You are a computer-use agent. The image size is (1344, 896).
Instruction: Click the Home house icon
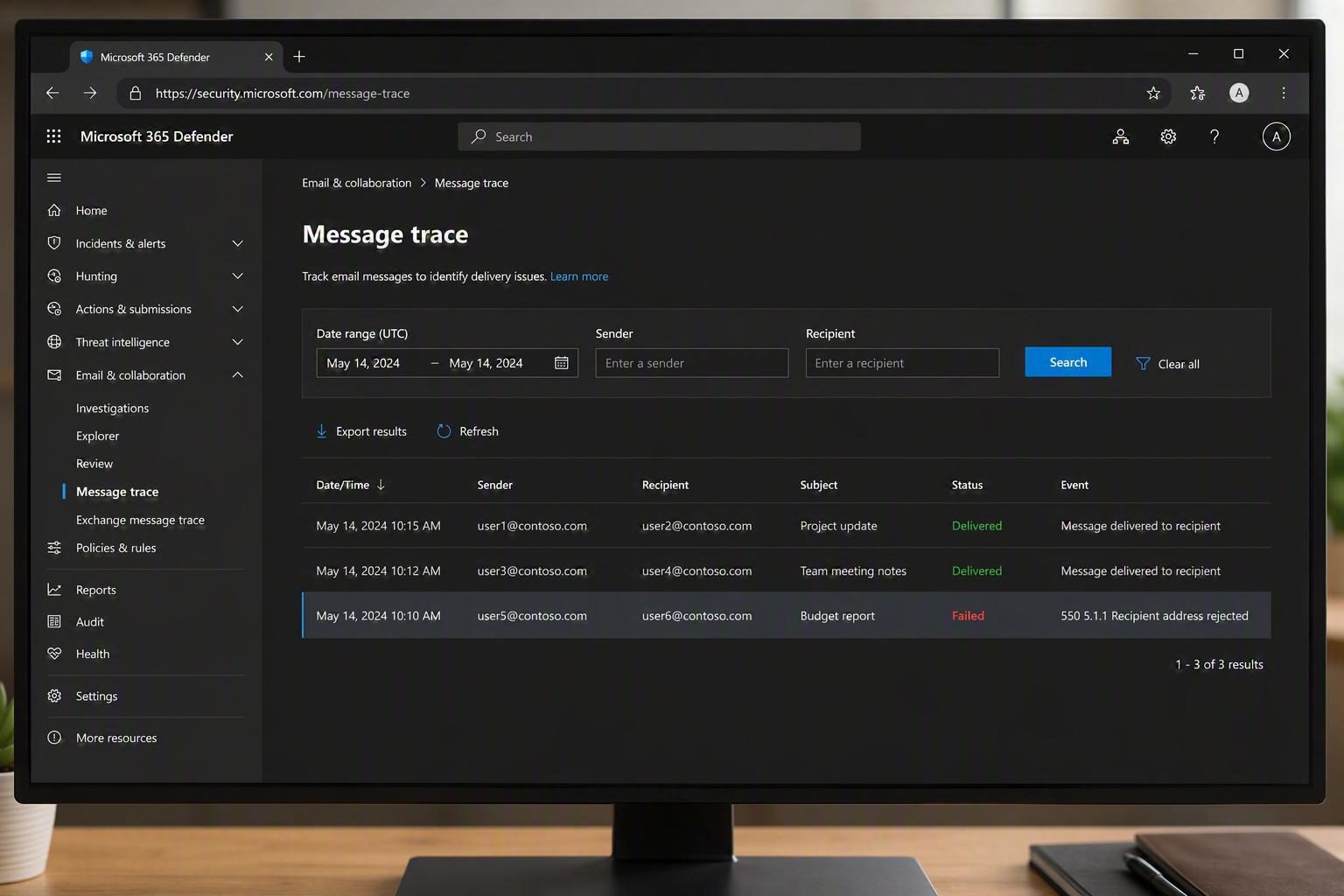coord(54,210)
